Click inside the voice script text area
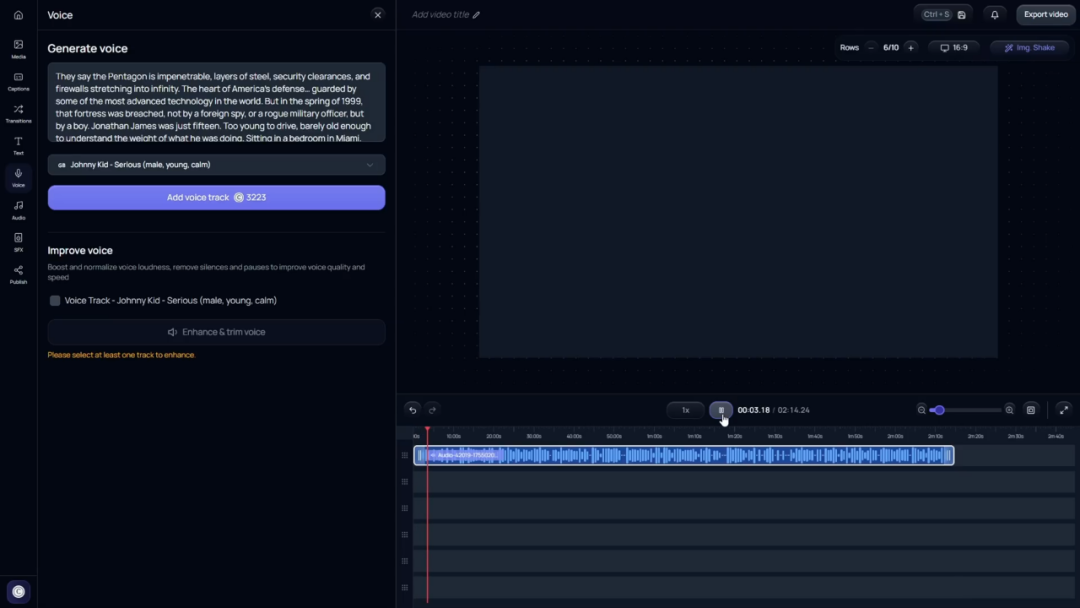Screen dimensions: 1080x608 point(216,102)
